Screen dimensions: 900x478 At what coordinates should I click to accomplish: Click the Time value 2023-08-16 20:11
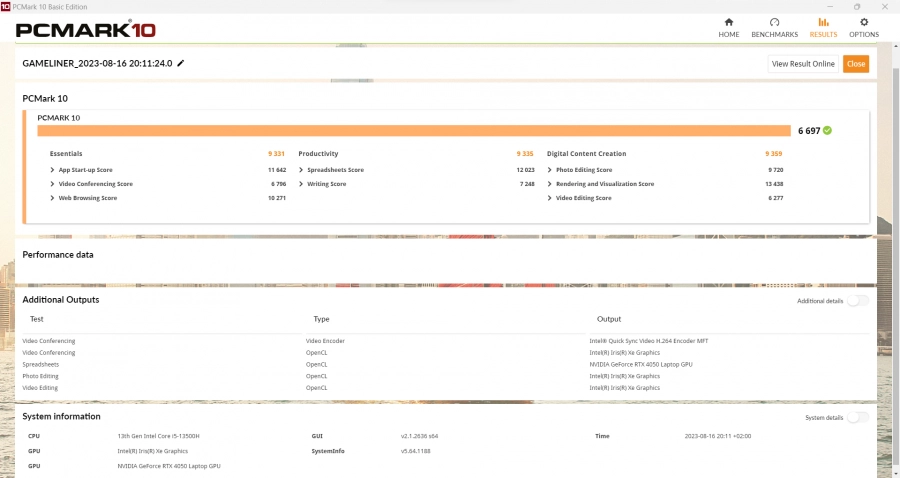[x=717, y=436]
